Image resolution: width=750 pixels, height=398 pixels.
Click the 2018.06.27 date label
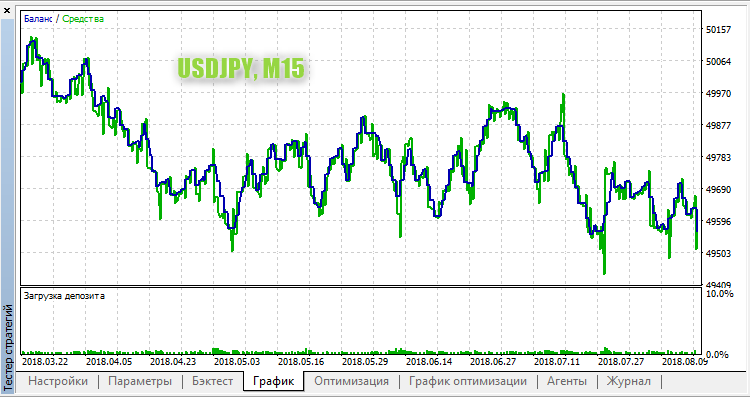pos(493,362)
